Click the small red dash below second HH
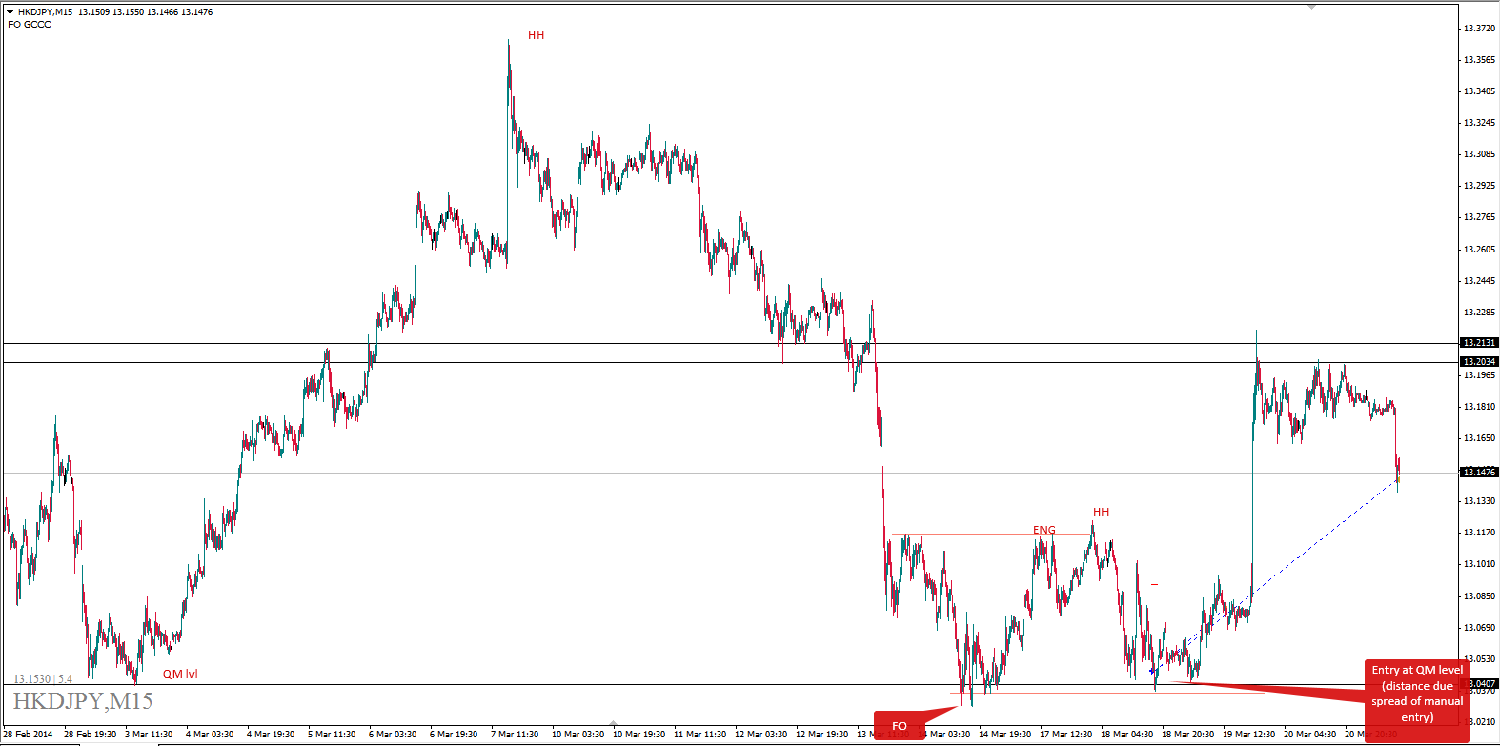Viewport: 1500px width, 746px height. pyautogui.click(x=1154, y=583)
